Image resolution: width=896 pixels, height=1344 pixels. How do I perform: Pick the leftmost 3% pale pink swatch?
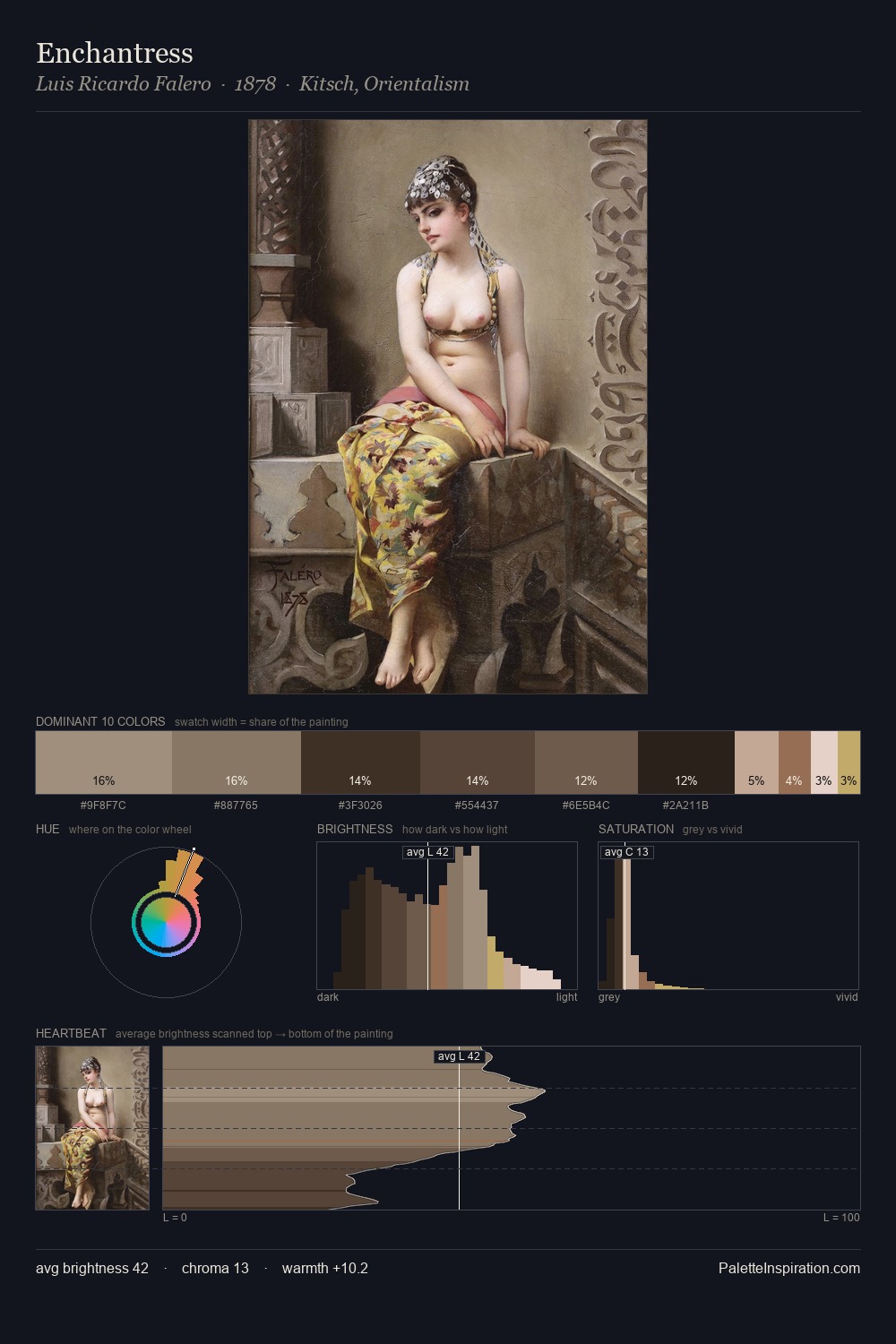pos(824,762)
